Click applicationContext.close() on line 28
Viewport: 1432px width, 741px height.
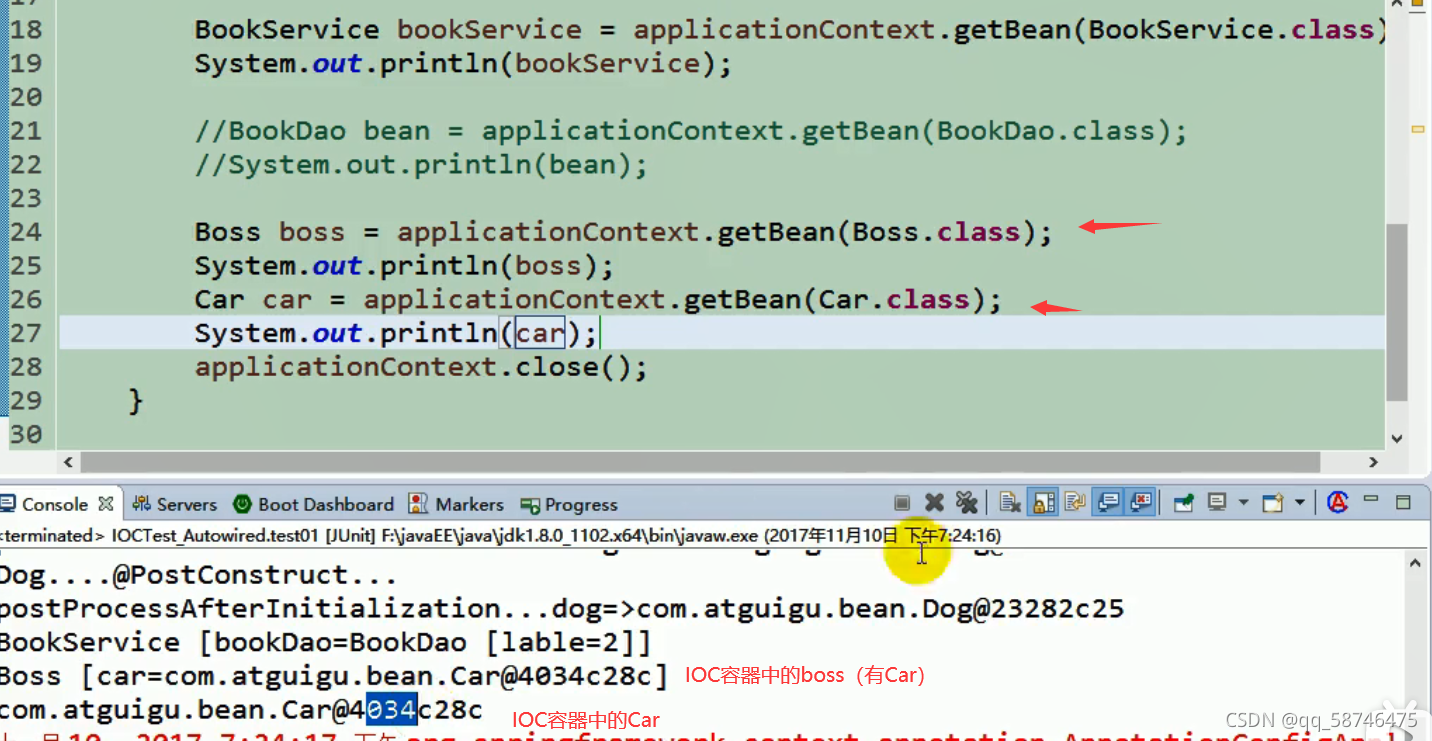pyautogui.click(x=421, y=367)
